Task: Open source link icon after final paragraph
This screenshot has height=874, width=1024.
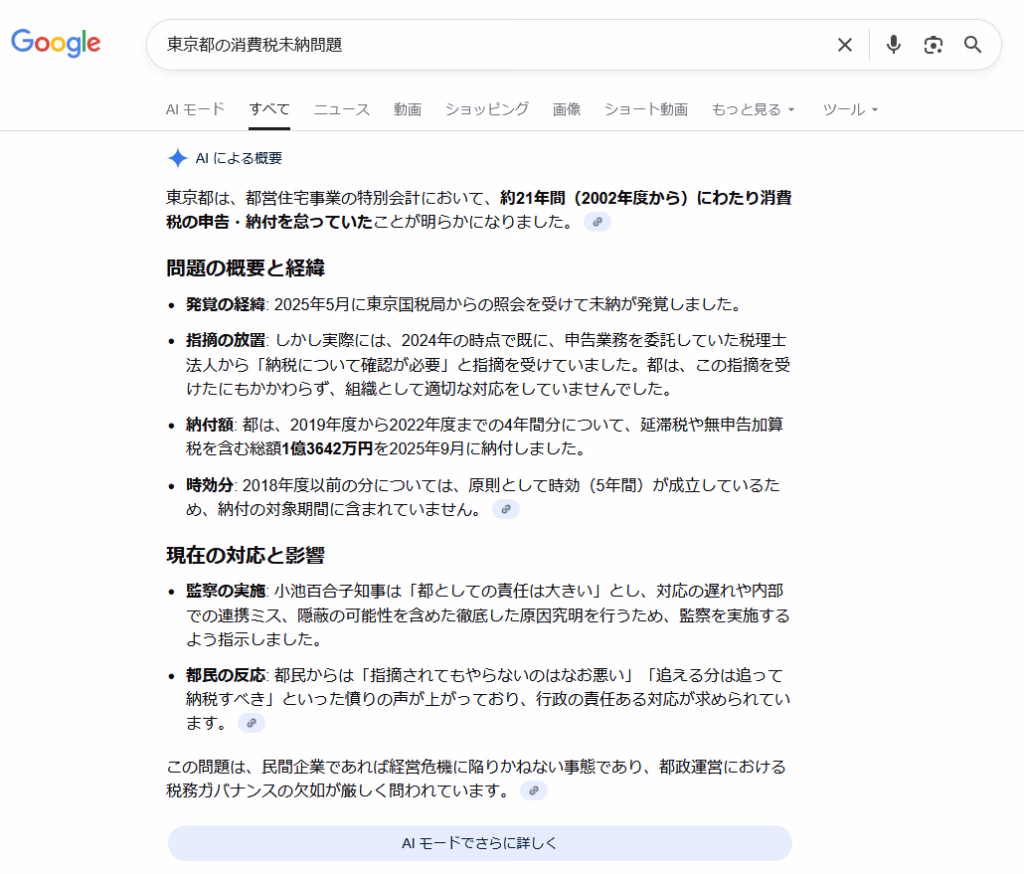Action: tap(534, 791)
